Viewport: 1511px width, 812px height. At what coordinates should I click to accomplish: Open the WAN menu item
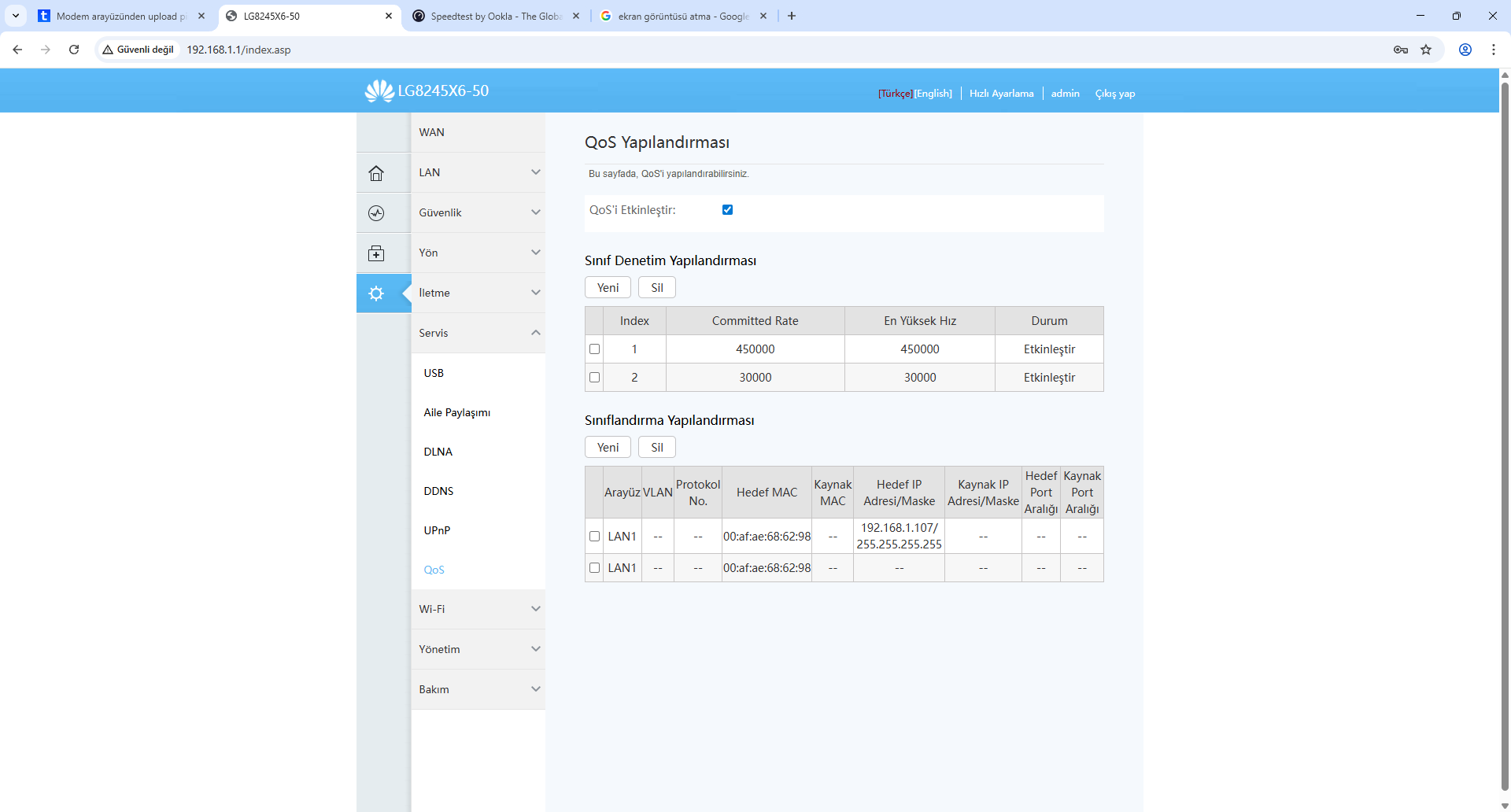478,132
